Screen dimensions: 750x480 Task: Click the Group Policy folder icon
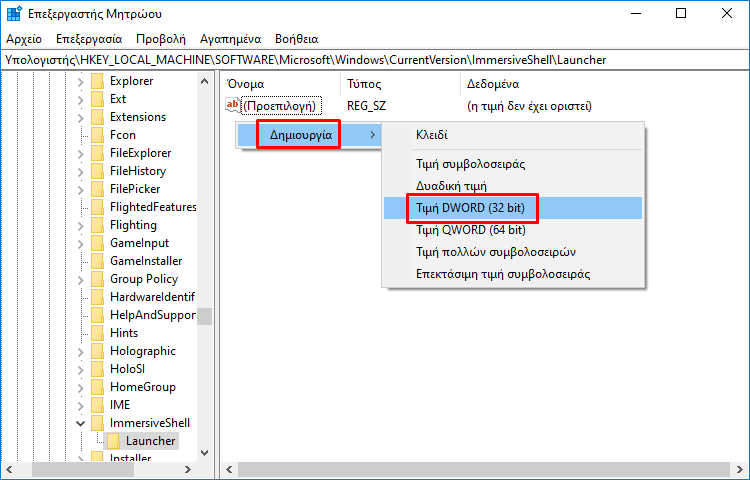(98, 279)
